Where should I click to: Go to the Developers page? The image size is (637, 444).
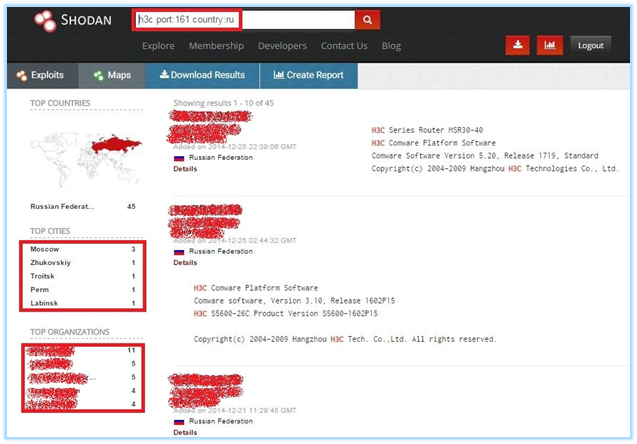coord(282,46)
